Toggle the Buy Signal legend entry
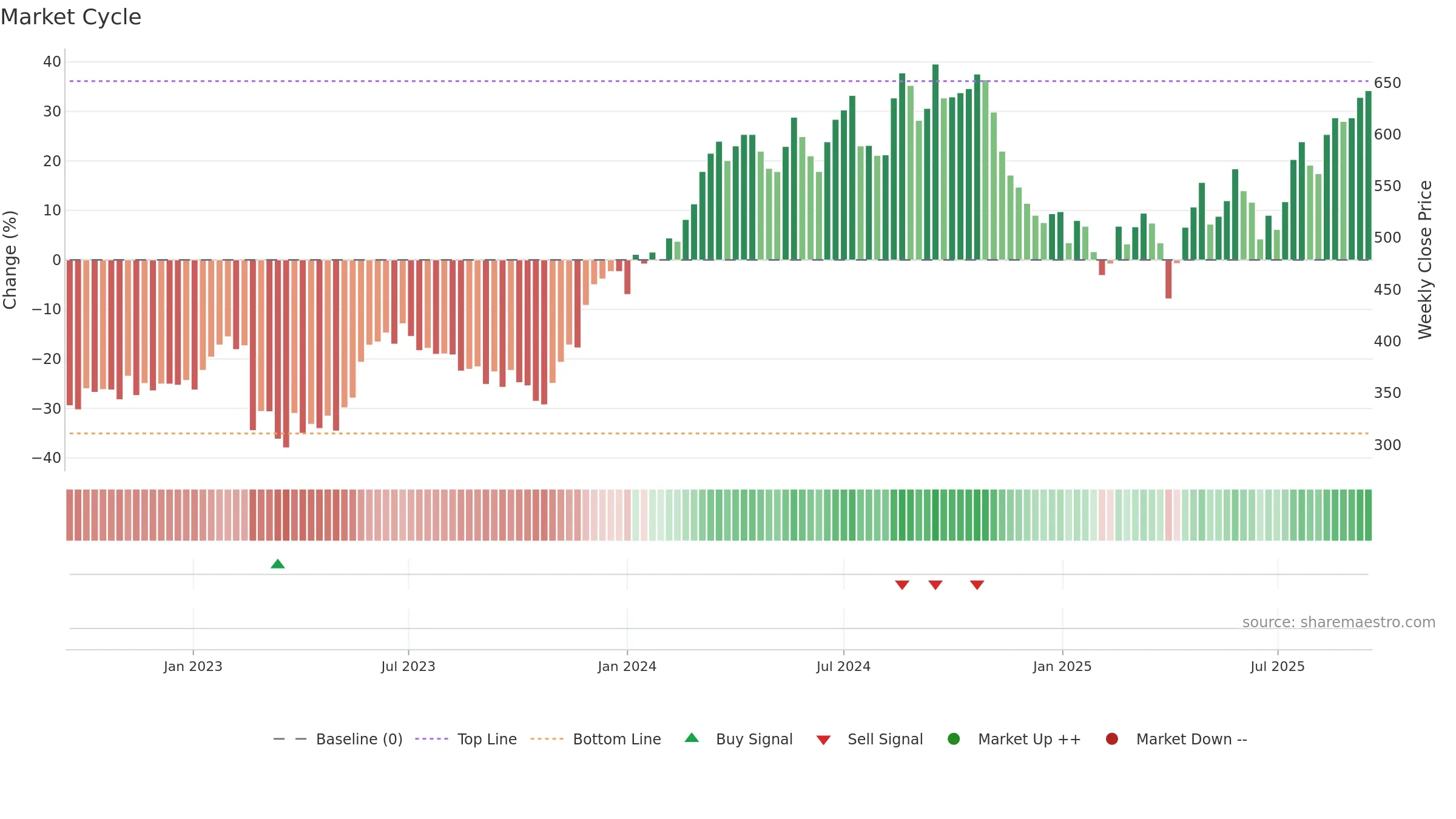Image resolution: width=1456 pixels, height=819 pixels. tap(739, 739)
